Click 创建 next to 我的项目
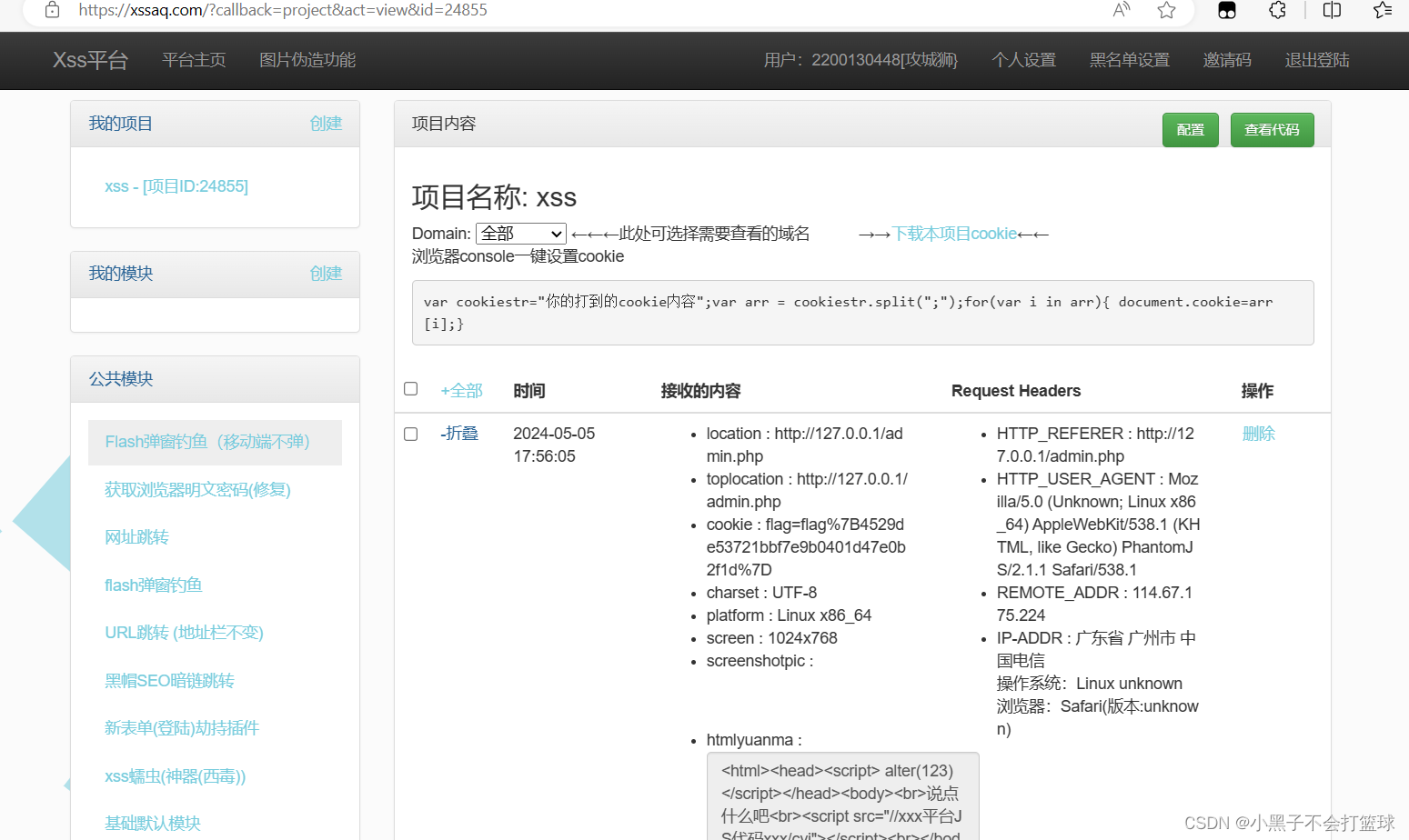The height and width of the screenshot is (840, 1409). (x=326, y=124)
